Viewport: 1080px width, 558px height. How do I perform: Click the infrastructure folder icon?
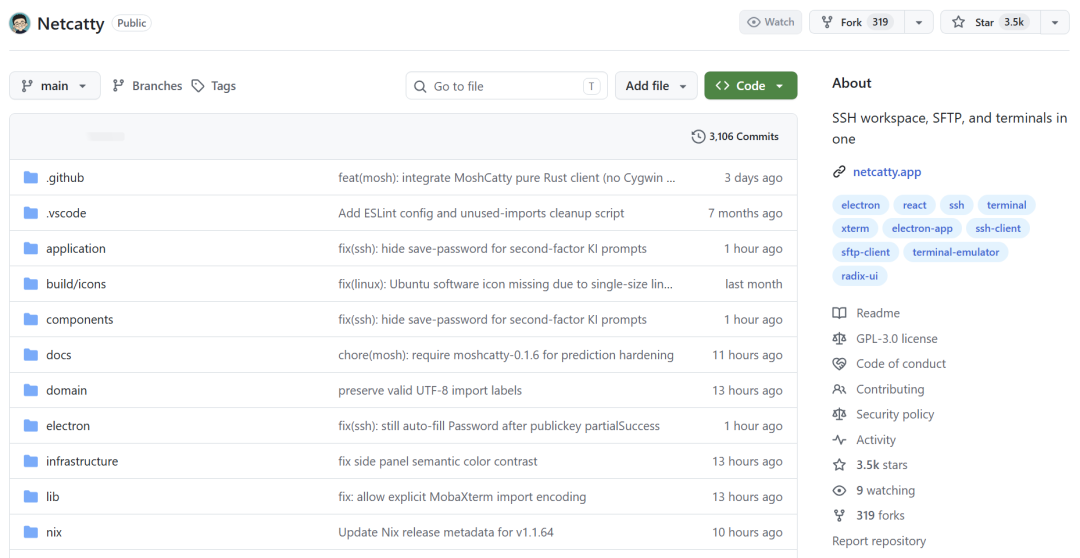pyautogui.click(x=30, y=462)
